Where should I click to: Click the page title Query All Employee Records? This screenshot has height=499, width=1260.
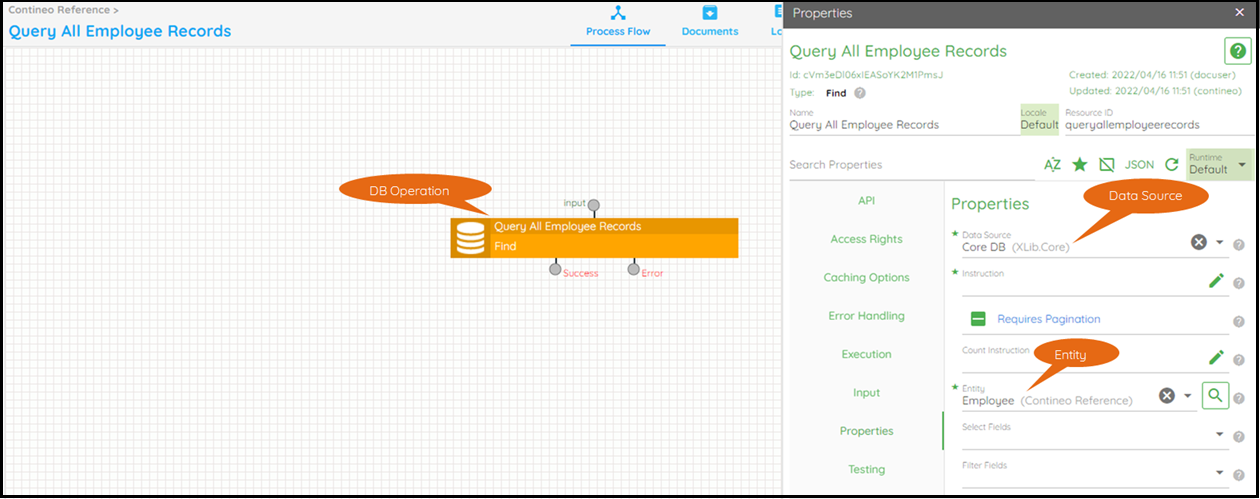tap(120, 31)
